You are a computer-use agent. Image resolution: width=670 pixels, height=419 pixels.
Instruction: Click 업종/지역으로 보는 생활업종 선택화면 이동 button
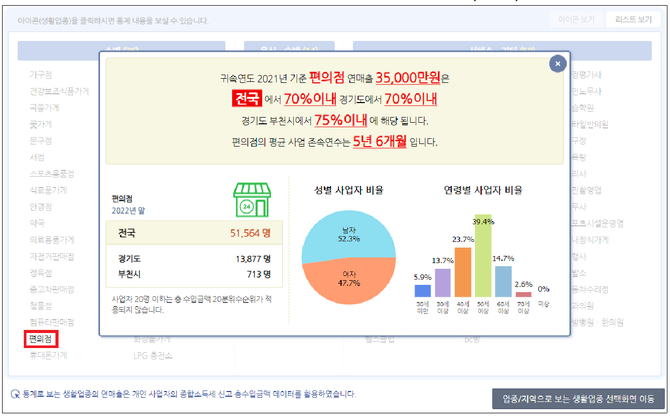(576, 398)
